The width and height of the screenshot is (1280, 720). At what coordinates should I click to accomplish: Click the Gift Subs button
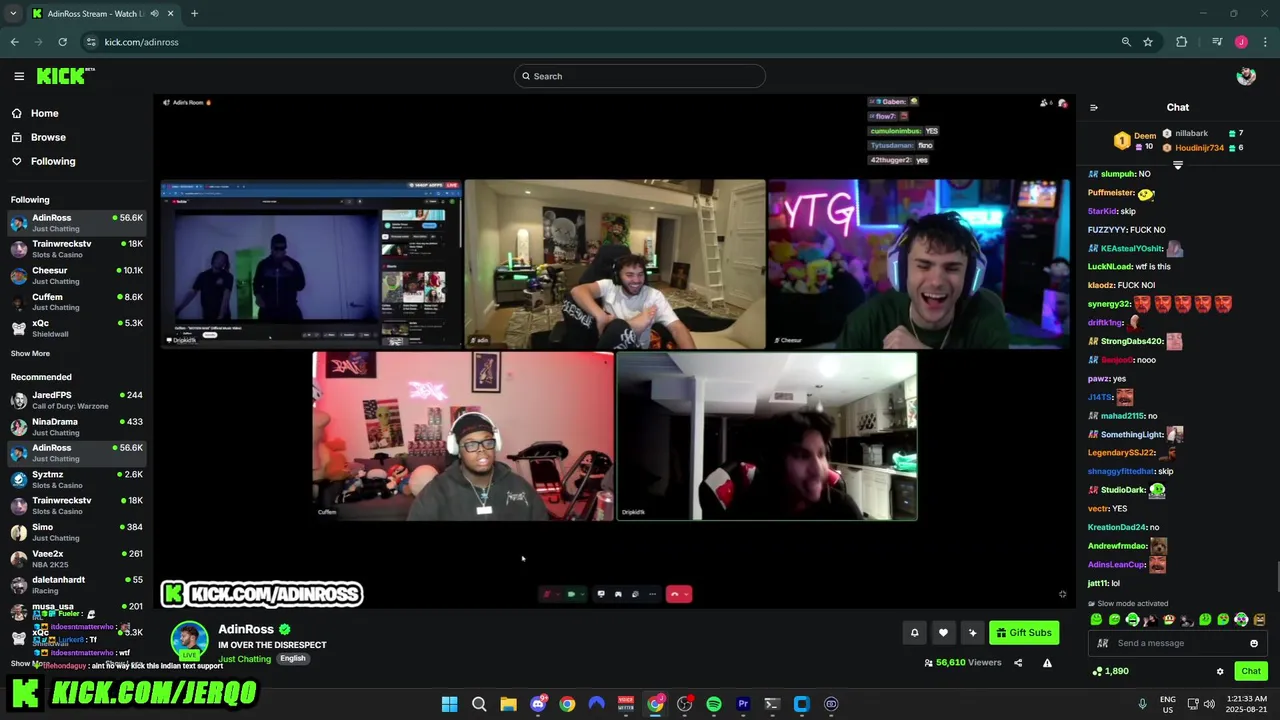click(1024, 632)
